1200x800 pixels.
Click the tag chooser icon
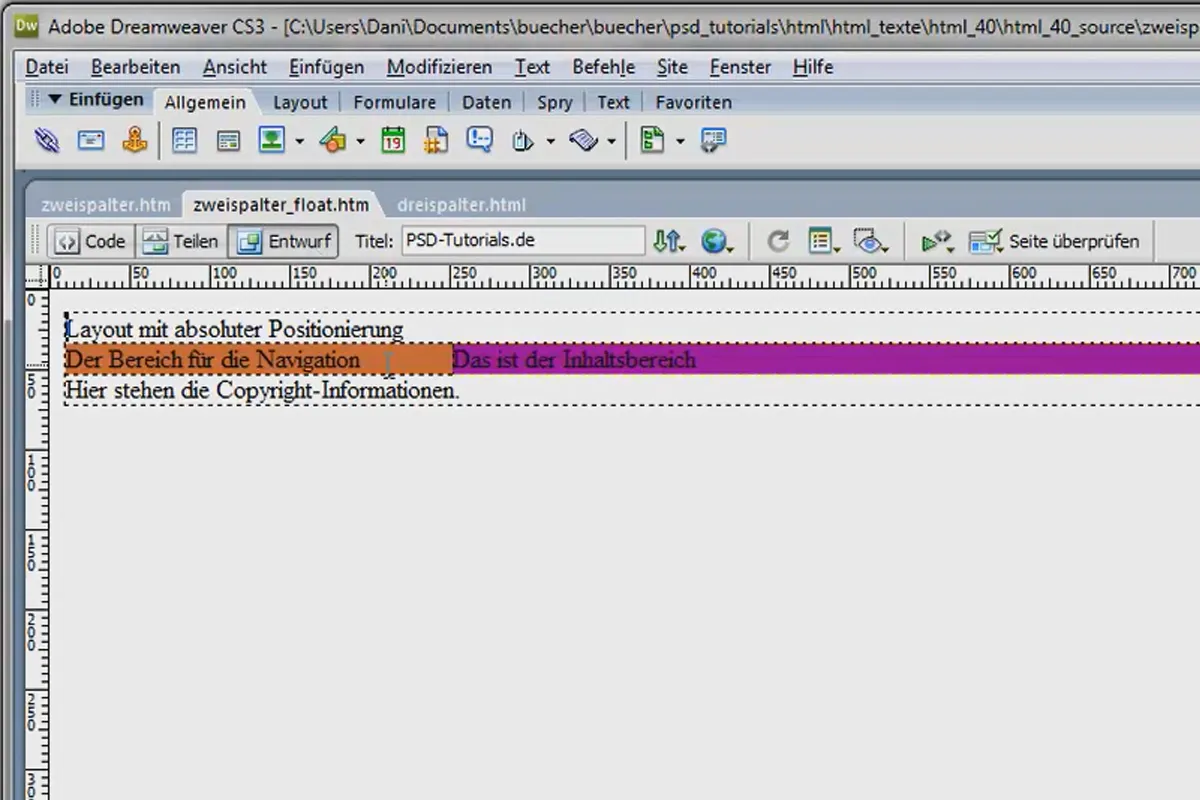click(713, 141)
